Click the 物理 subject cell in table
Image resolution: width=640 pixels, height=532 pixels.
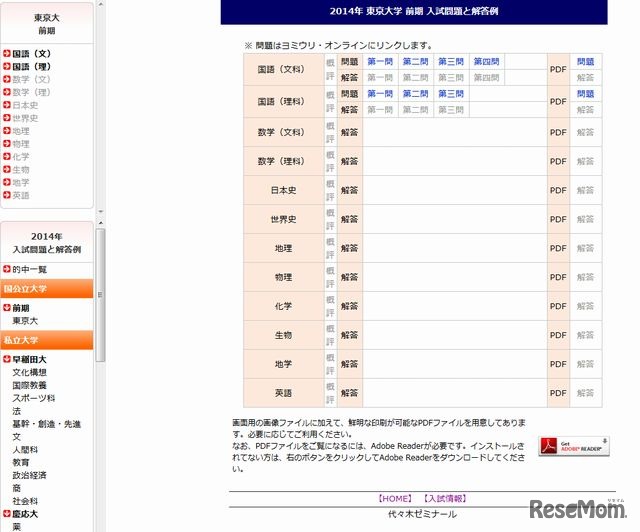click(x=284, y=277)
